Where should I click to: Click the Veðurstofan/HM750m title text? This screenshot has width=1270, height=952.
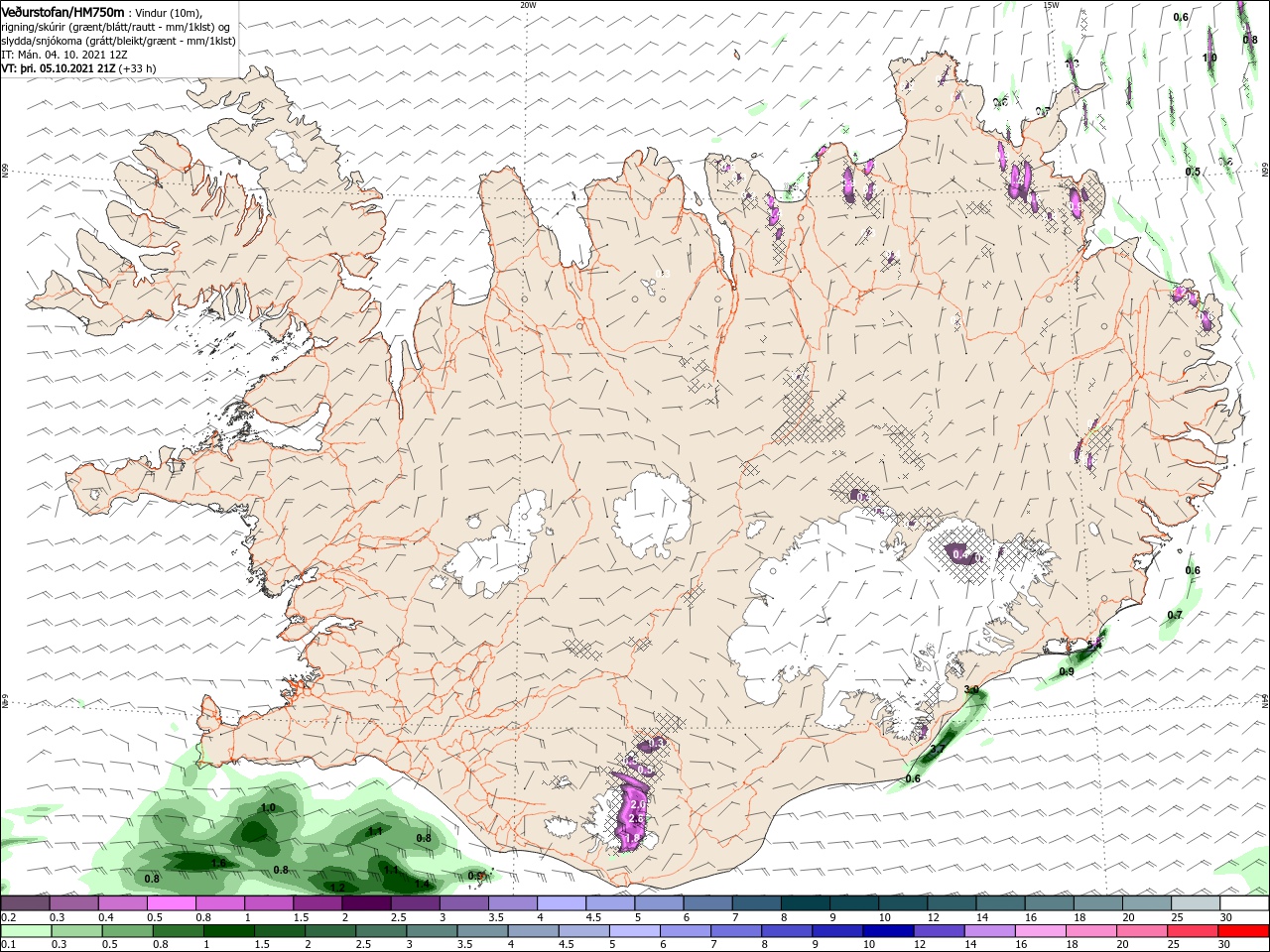63,12
